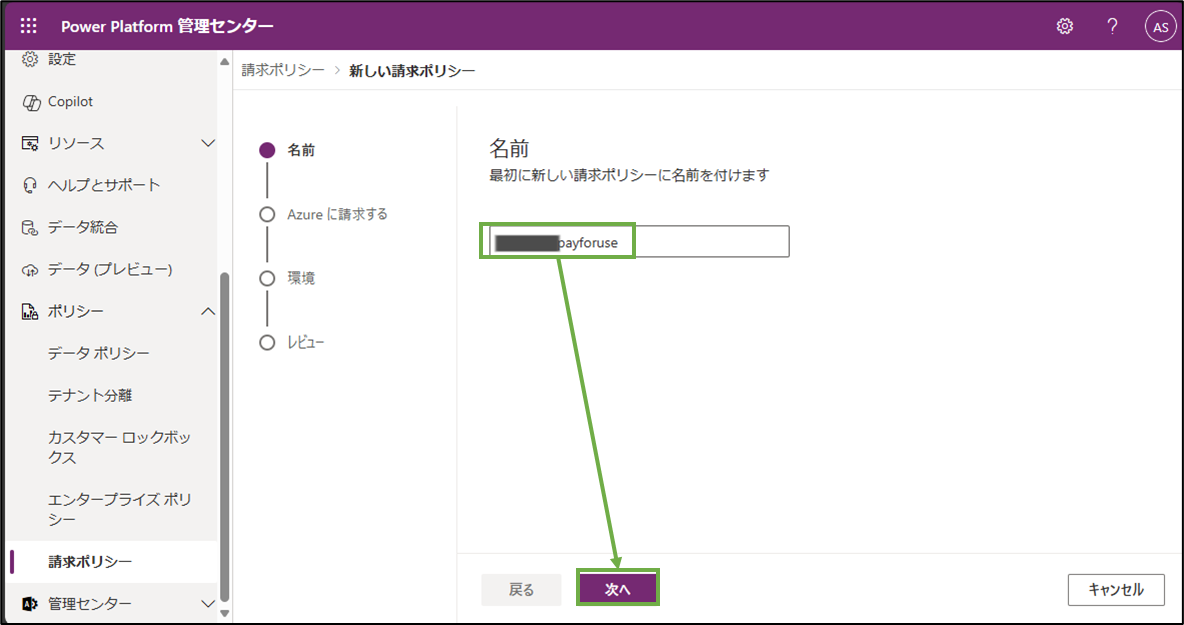Viewport: 1184px width, 625px height.
Task: Click the データ統合 icon in sidebar
Action: coord(29,227)
